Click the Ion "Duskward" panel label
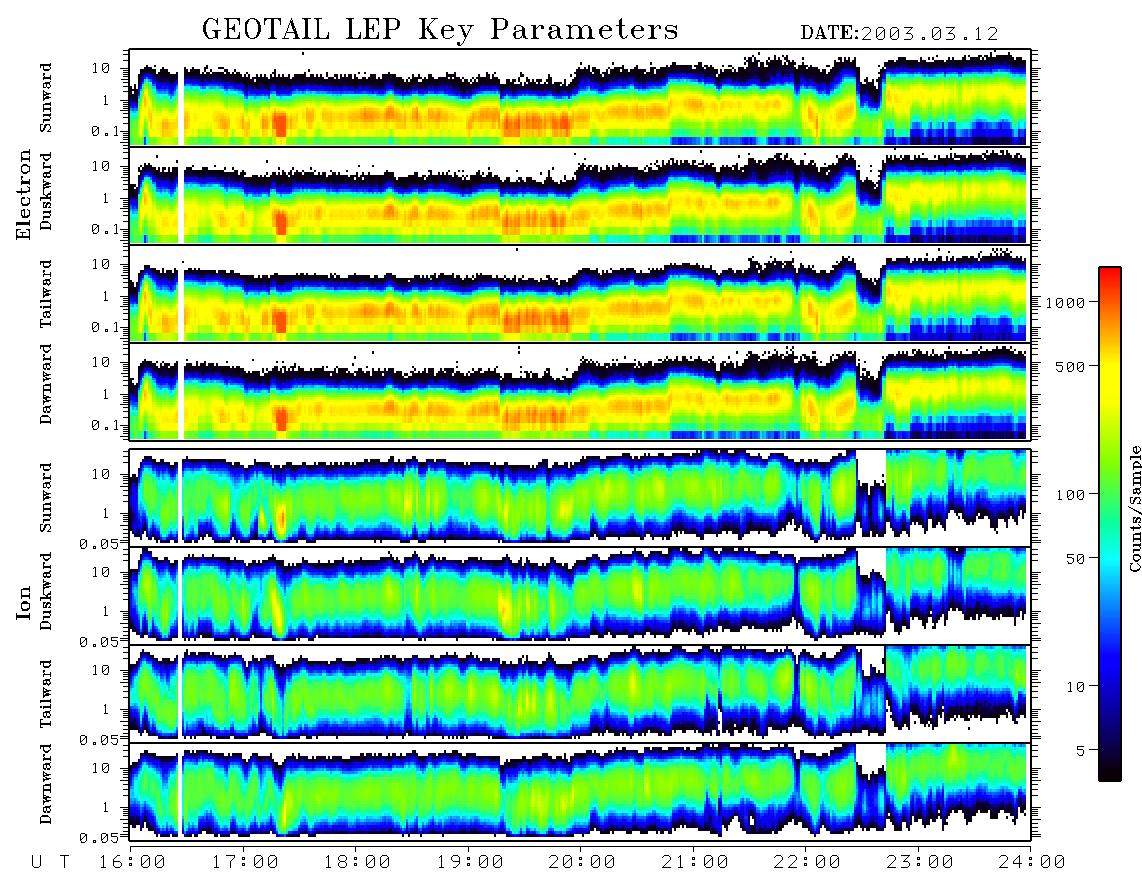Screen dimensions: 1142x880 46,591
